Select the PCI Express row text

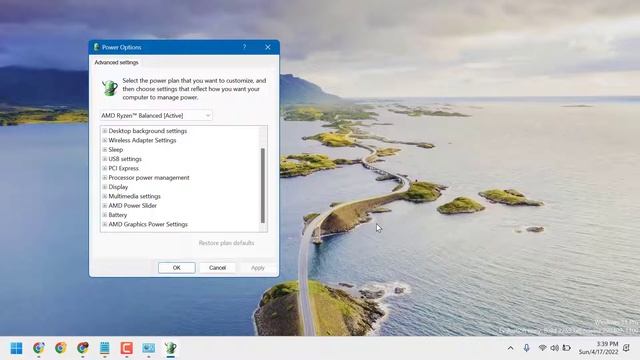(x=123, y=169)
